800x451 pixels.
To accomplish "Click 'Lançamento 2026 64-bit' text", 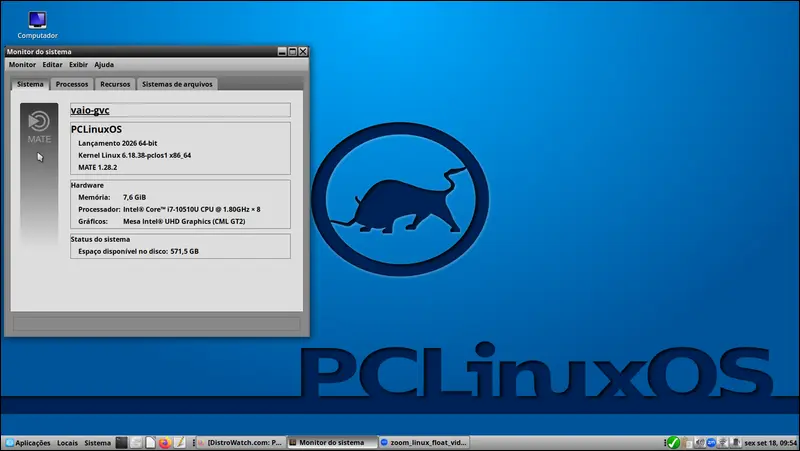I will 118,143.
